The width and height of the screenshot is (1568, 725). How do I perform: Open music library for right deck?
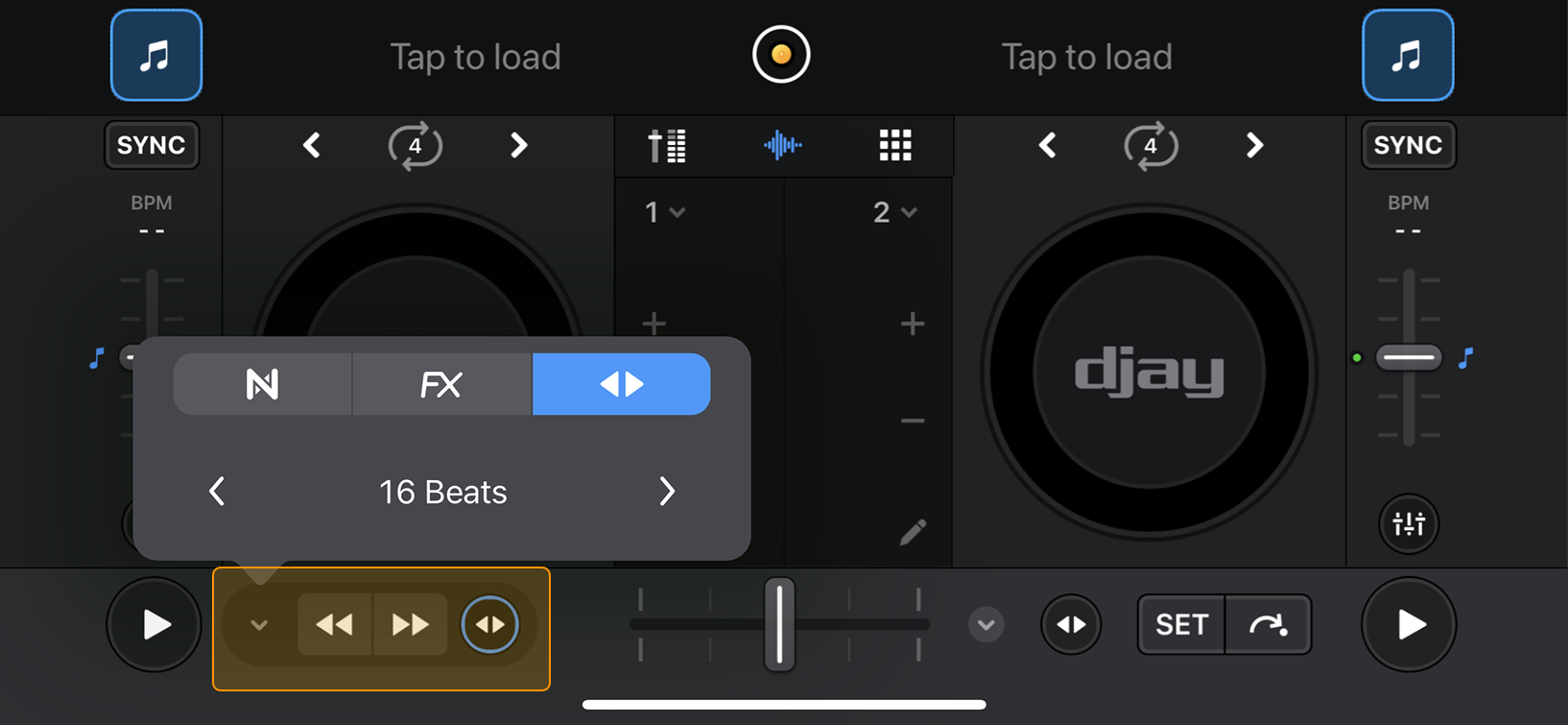(1408, 56)
